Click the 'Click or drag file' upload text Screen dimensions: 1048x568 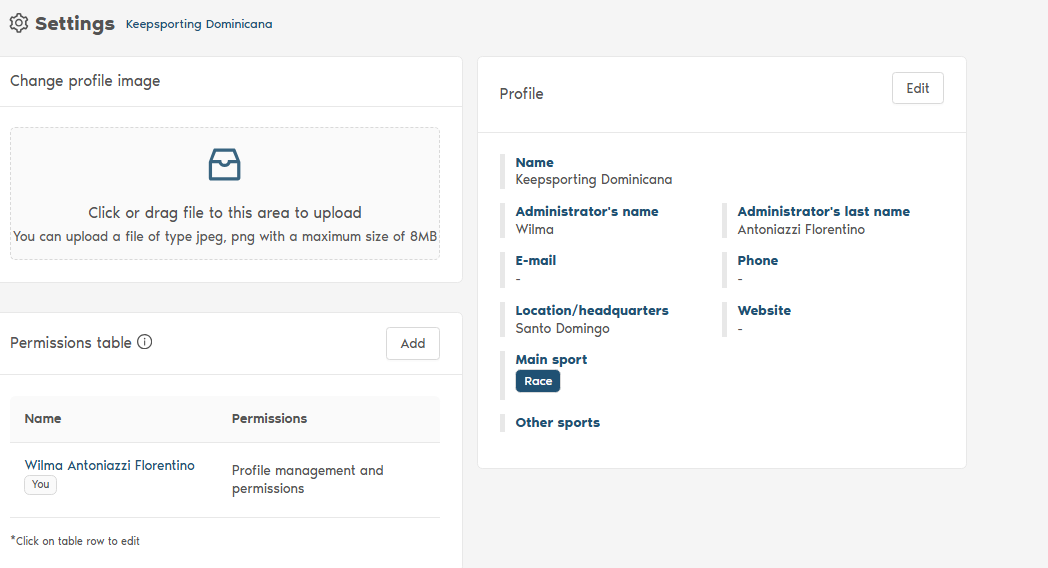point(225,212)
